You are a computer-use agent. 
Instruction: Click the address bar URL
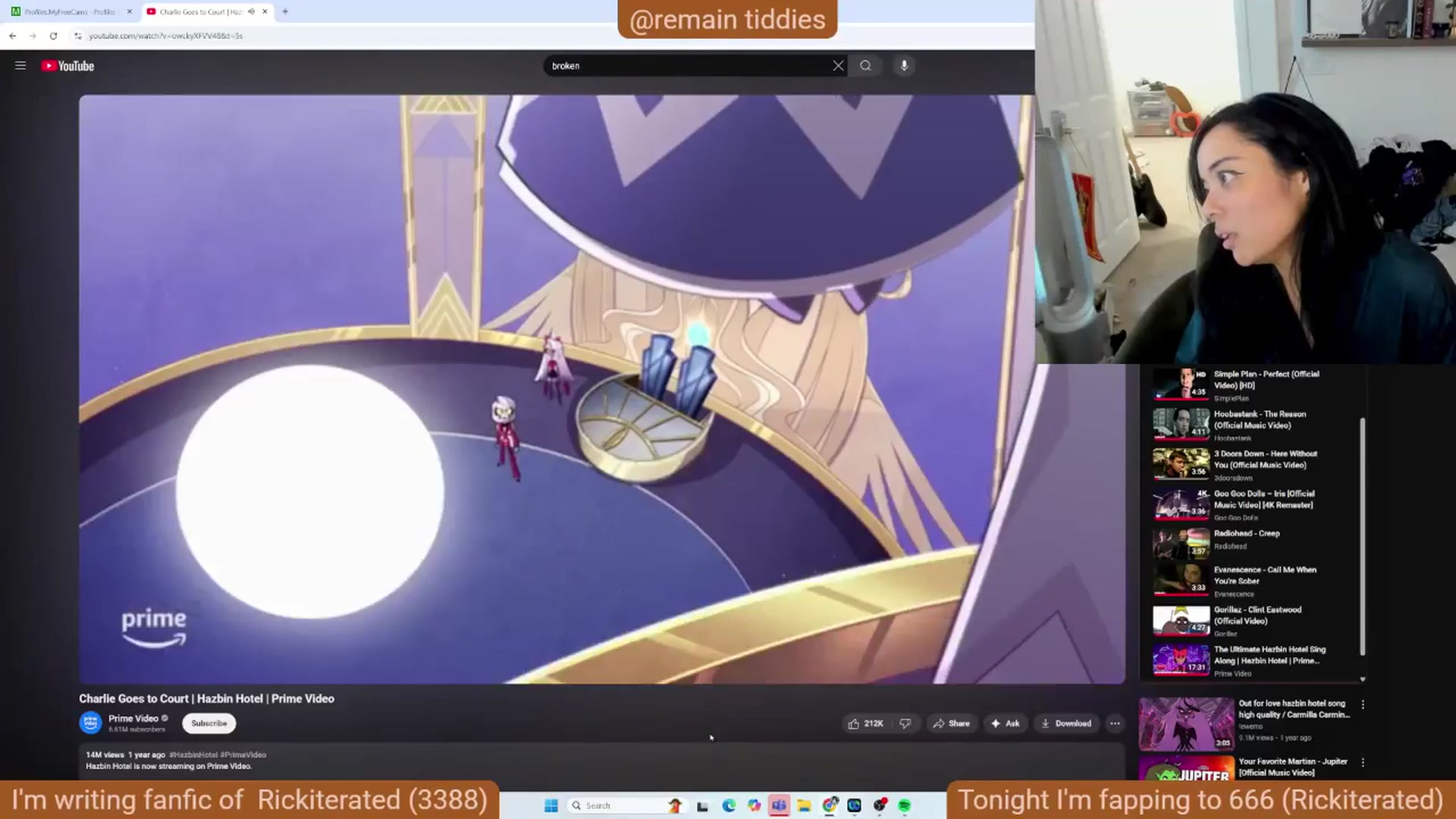pos(165,36)
